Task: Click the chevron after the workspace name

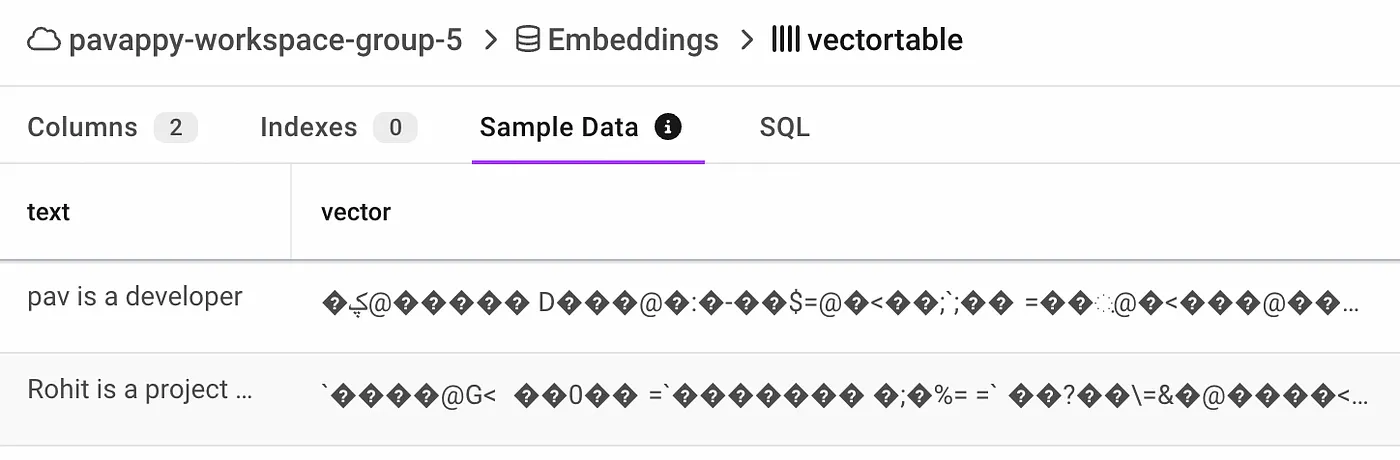Action: pos(489,40)
